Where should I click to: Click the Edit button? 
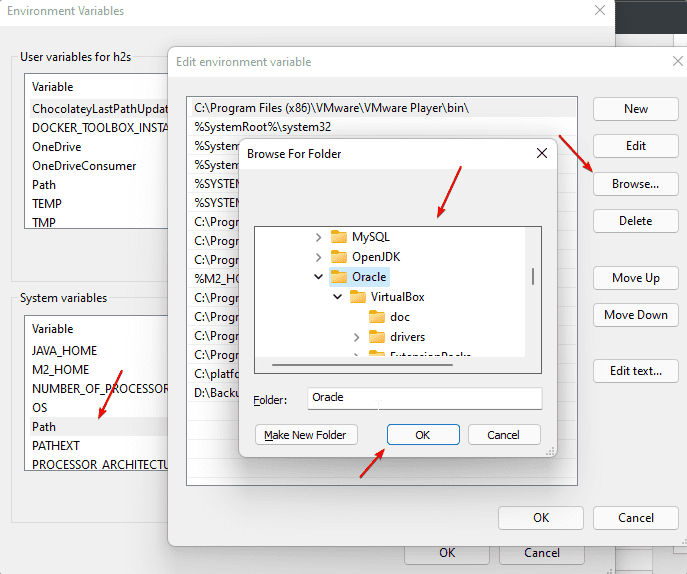pos(636,146)
